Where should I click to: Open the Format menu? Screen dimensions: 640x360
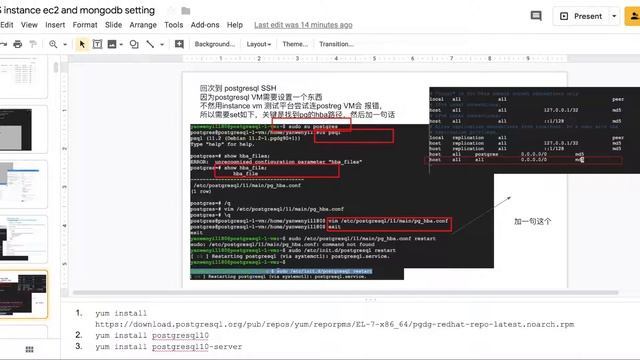[85, 25]
